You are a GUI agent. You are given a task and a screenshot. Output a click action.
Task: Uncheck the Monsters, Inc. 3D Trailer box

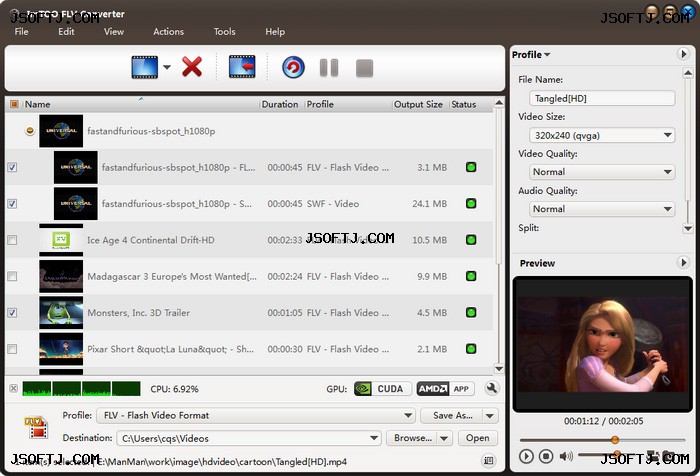tap(12, 313)
